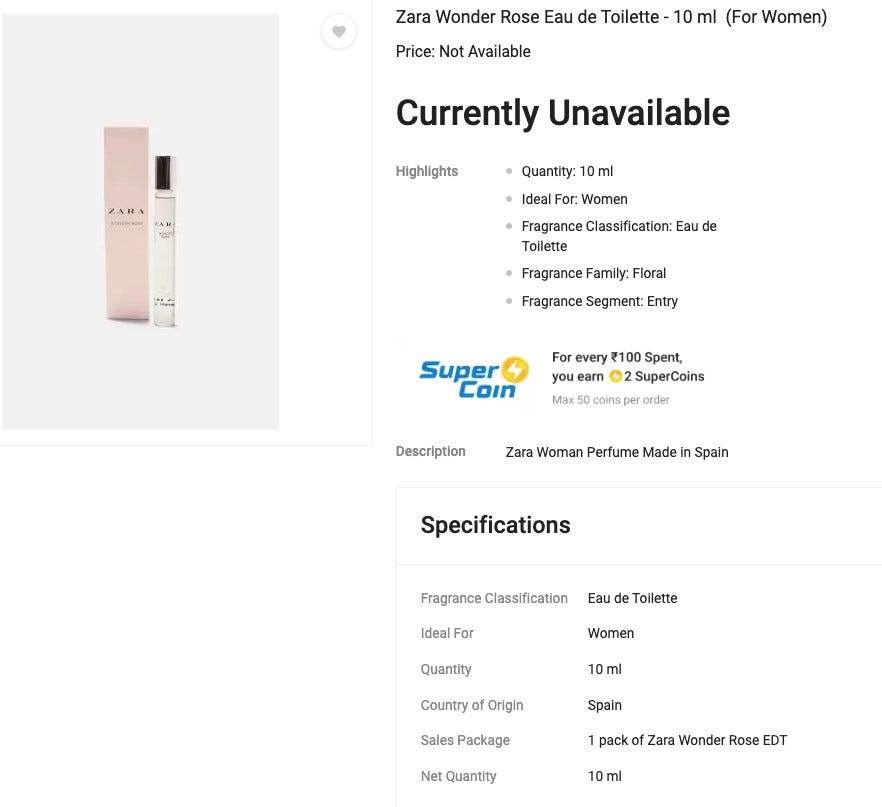882x807 pixels.
Task: Click the Fragrance Classification highlight bullet text
Action: coord(618,236)
